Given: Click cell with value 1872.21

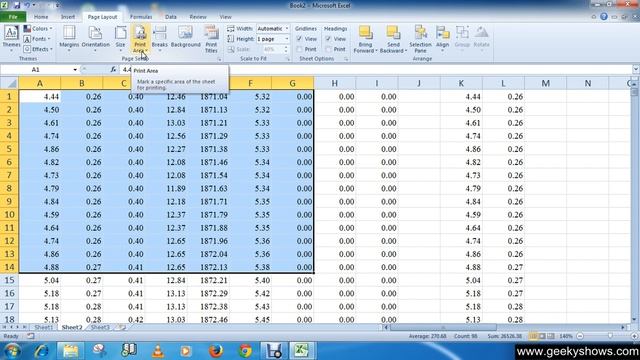Looking at the screenshot, I should (208, 280).
